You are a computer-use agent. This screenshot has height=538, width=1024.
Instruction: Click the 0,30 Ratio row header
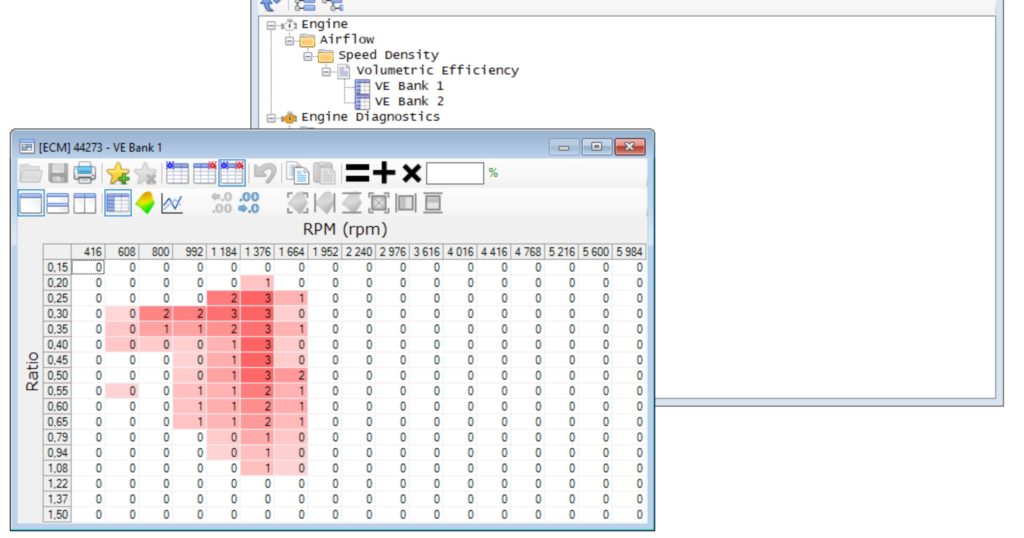[x=57, y=314]
